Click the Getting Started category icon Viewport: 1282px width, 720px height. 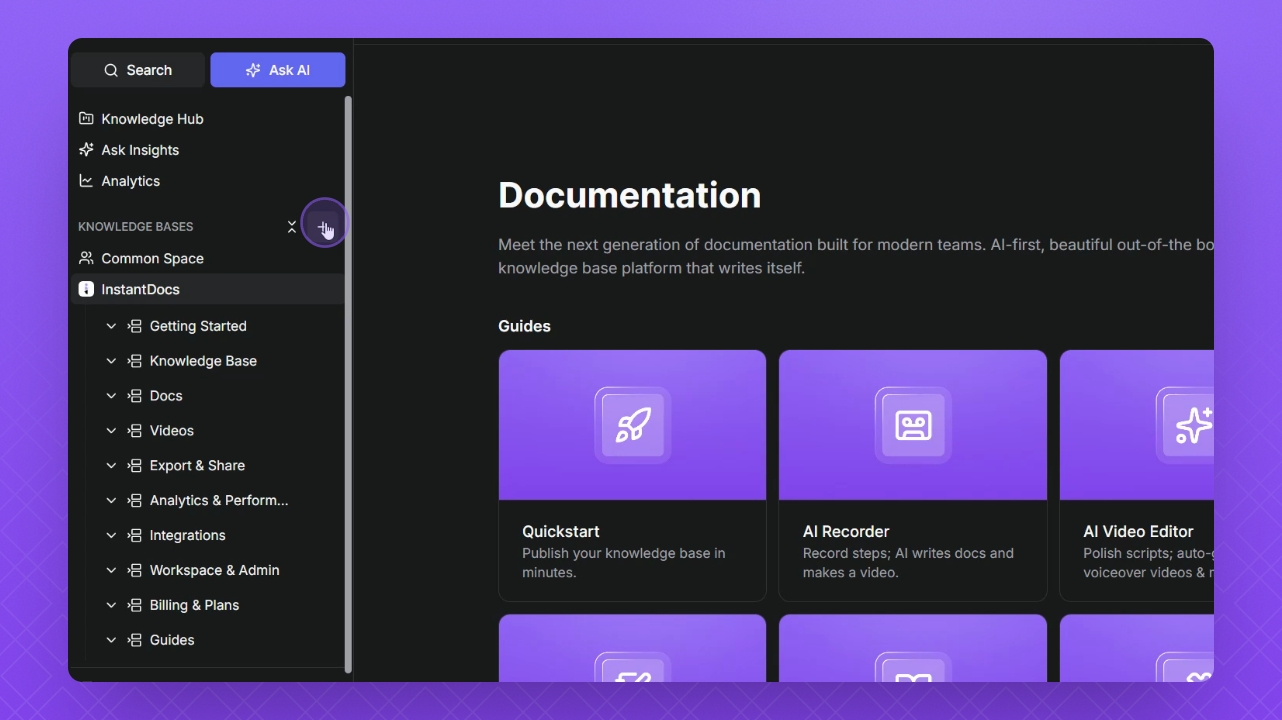(135, 326)
